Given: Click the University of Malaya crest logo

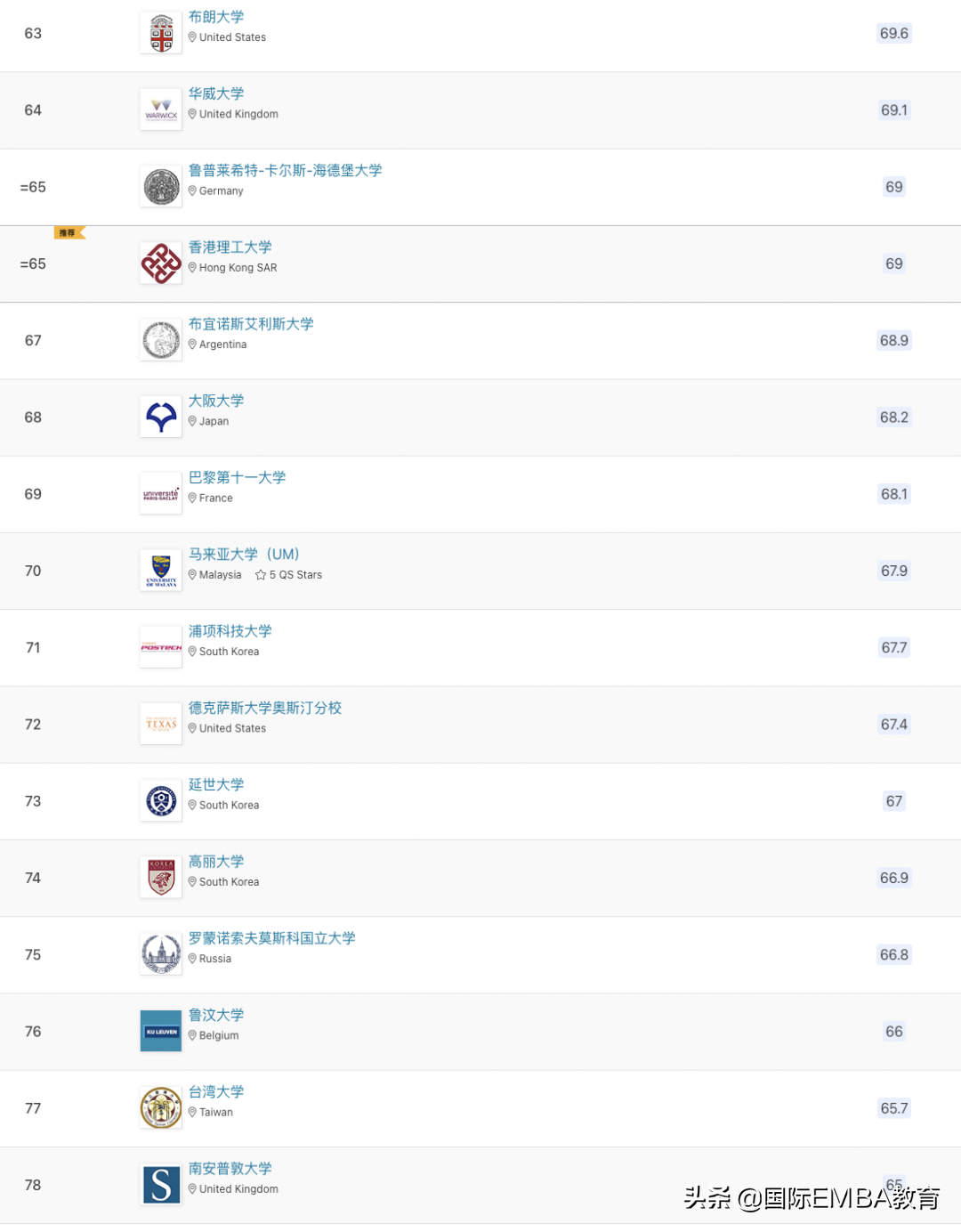Looking at the screenshot, I should [x=161, y=571].
